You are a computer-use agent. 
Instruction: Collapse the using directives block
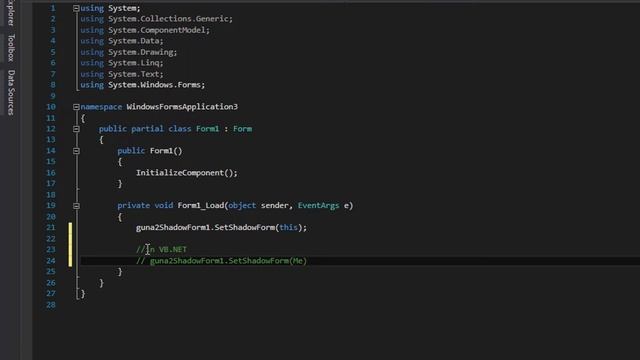click(x=76, y=8)
